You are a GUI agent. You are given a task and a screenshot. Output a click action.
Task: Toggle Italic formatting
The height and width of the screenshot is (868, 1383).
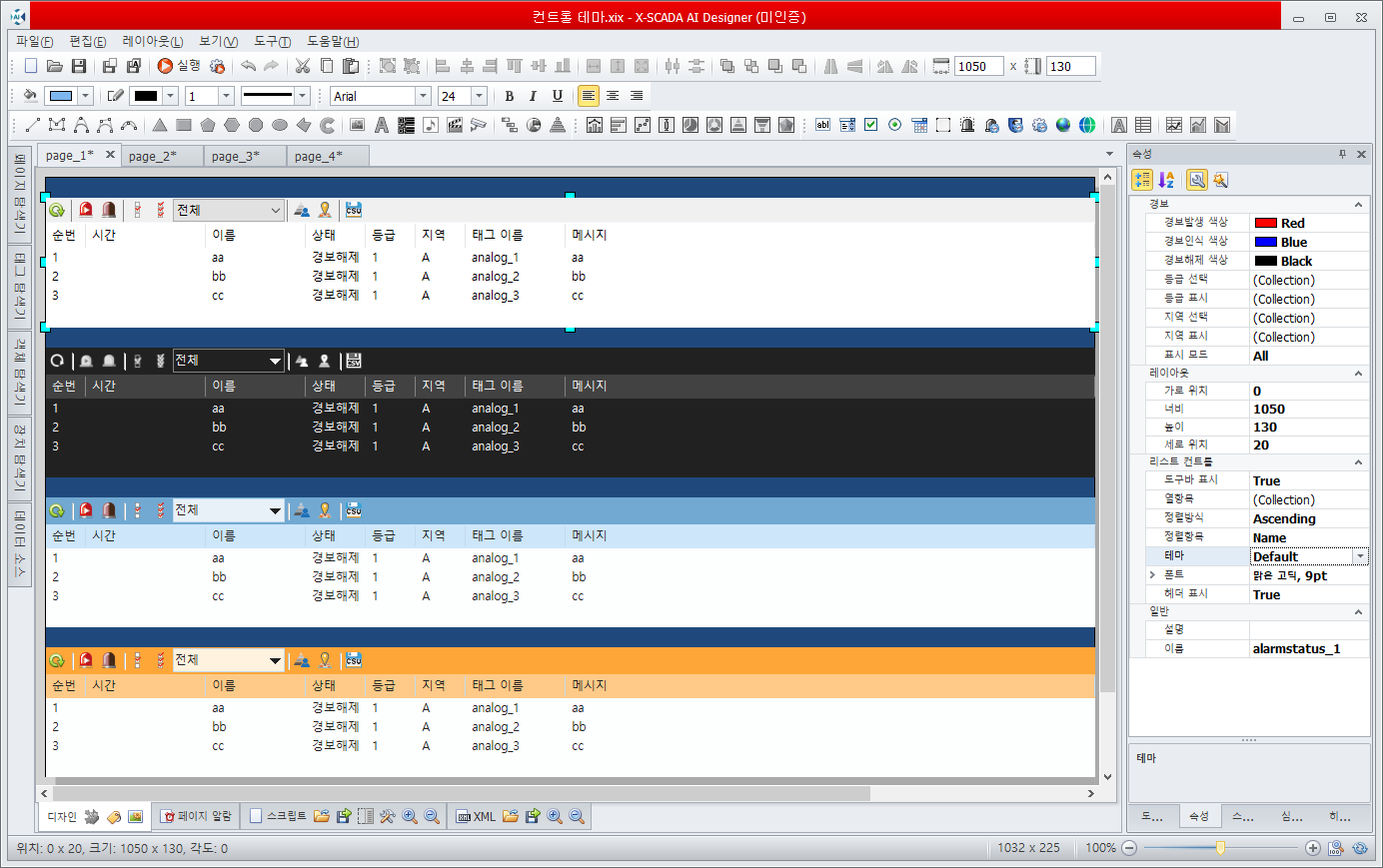pyautogui.click(x=533, y=96)
